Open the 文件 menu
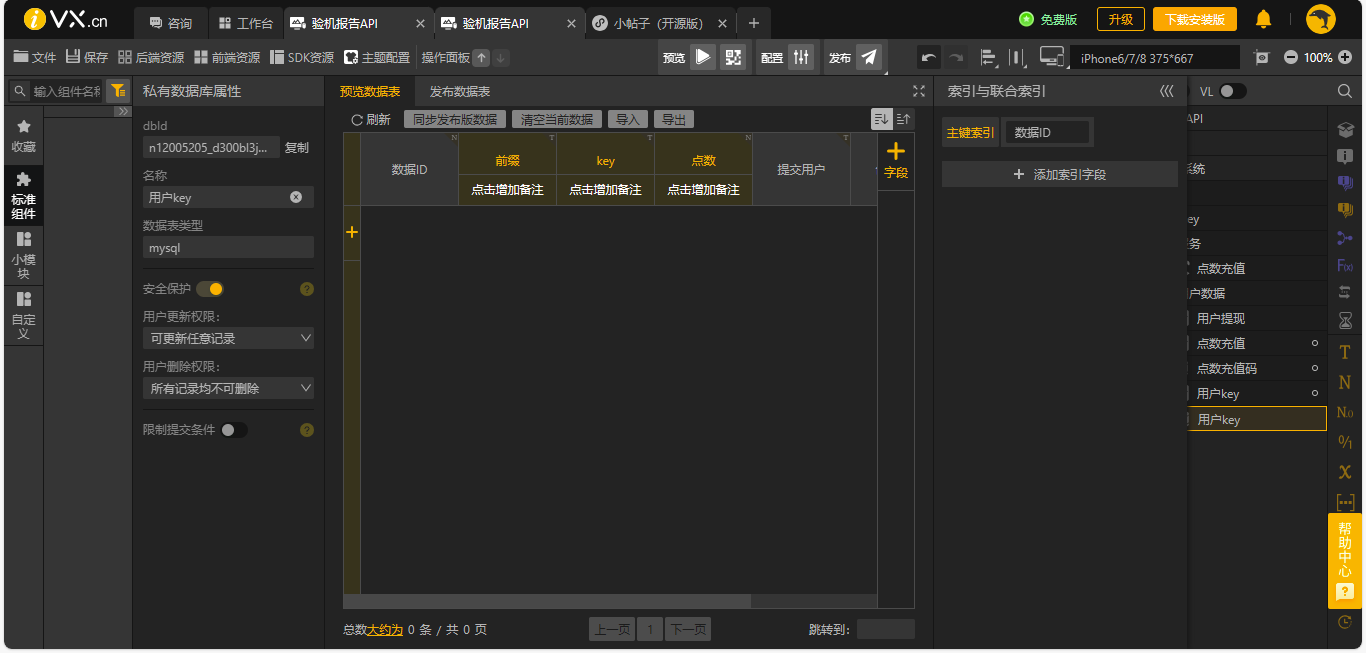The height and width of the screenshot is (653, 1366). point(35,57)
